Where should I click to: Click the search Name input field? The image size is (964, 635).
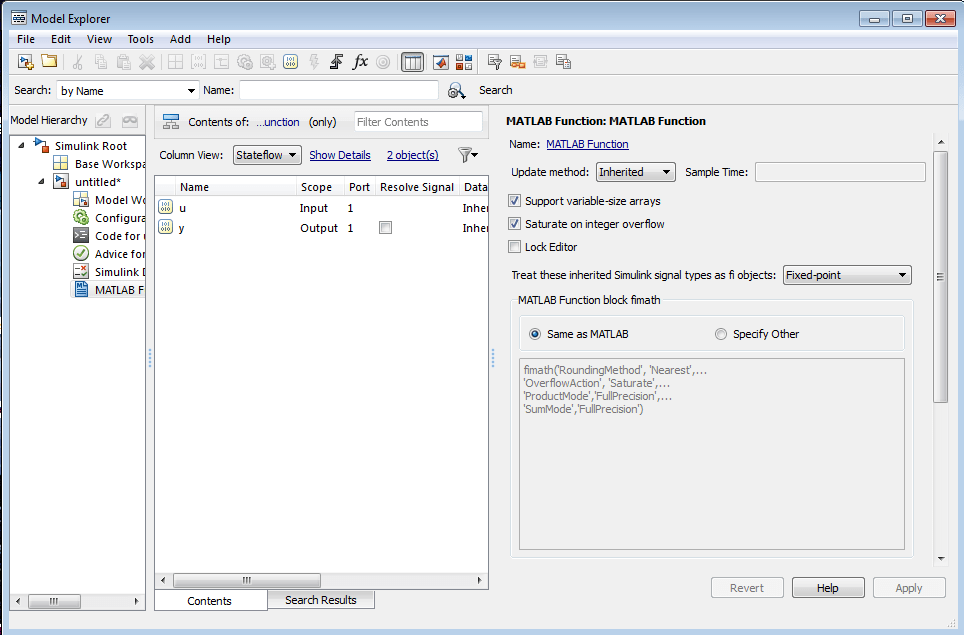click(339, 90)
